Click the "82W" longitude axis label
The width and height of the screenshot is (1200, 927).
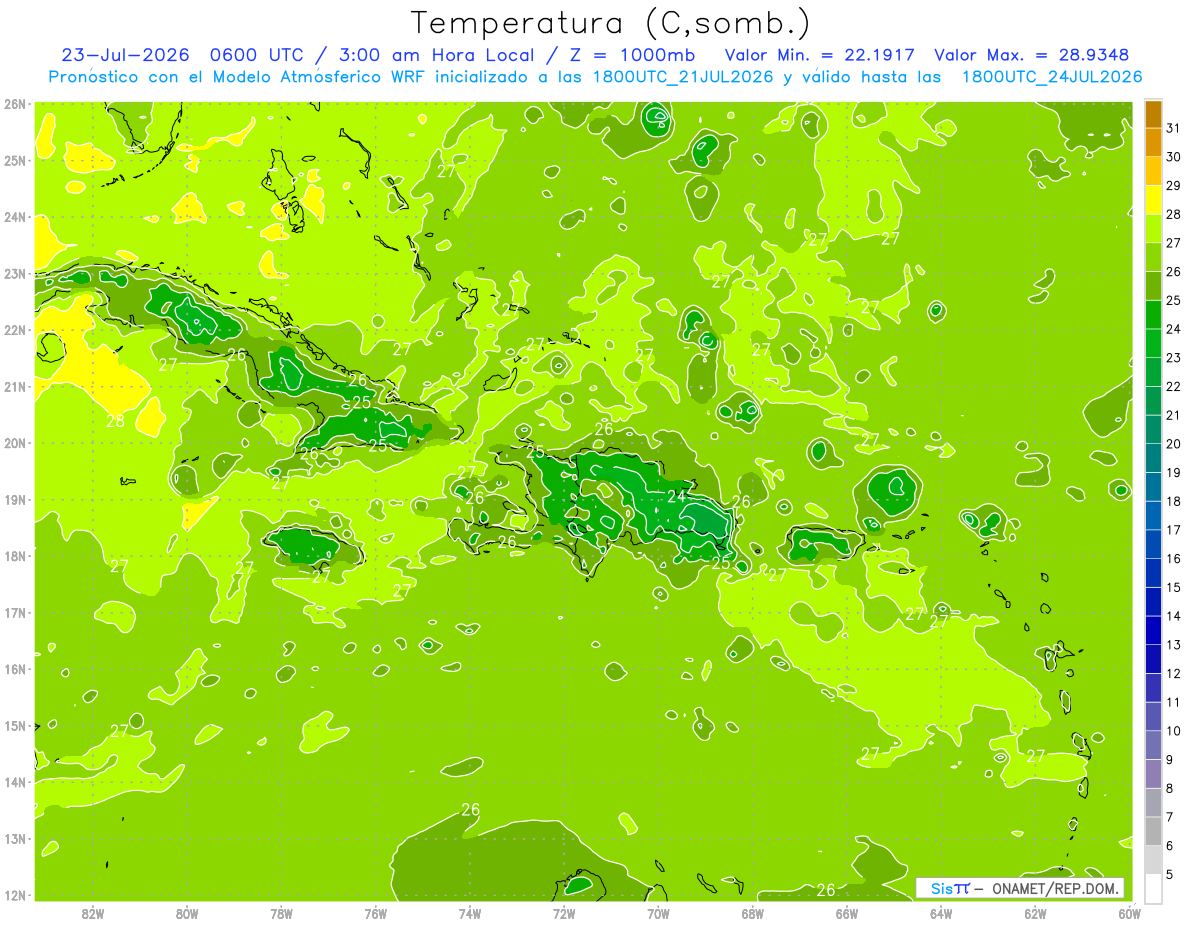(93, 913)
